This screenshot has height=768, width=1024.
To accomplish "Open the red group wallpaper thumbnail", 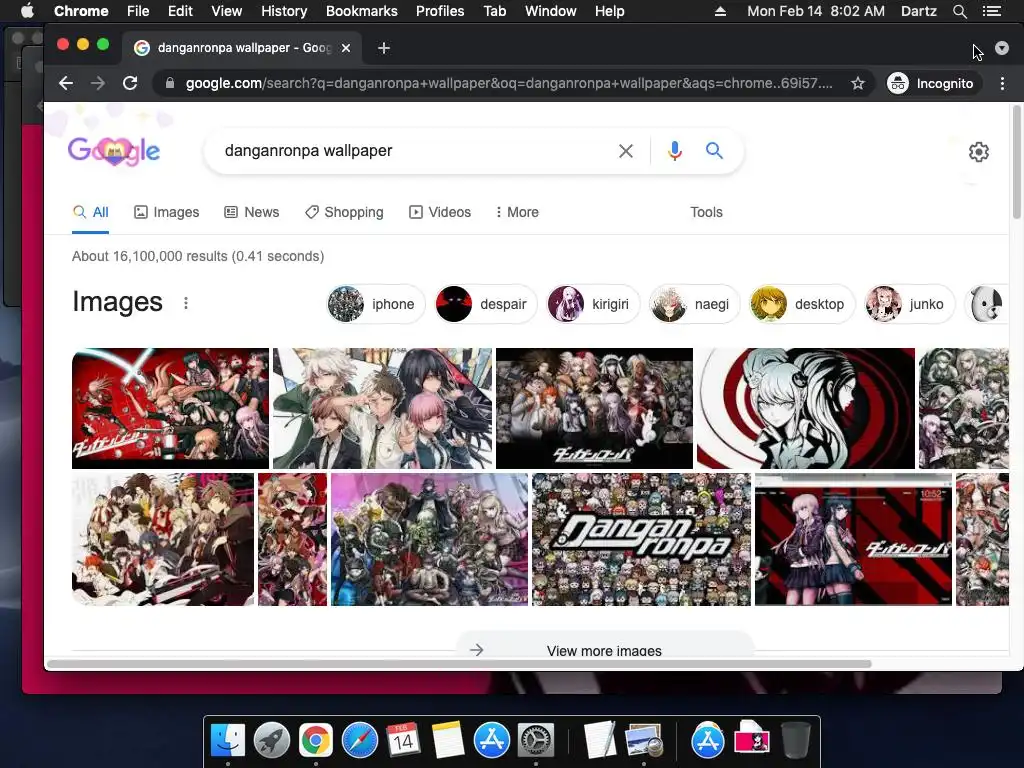I will pyautogui.click(x=170, y=408).
